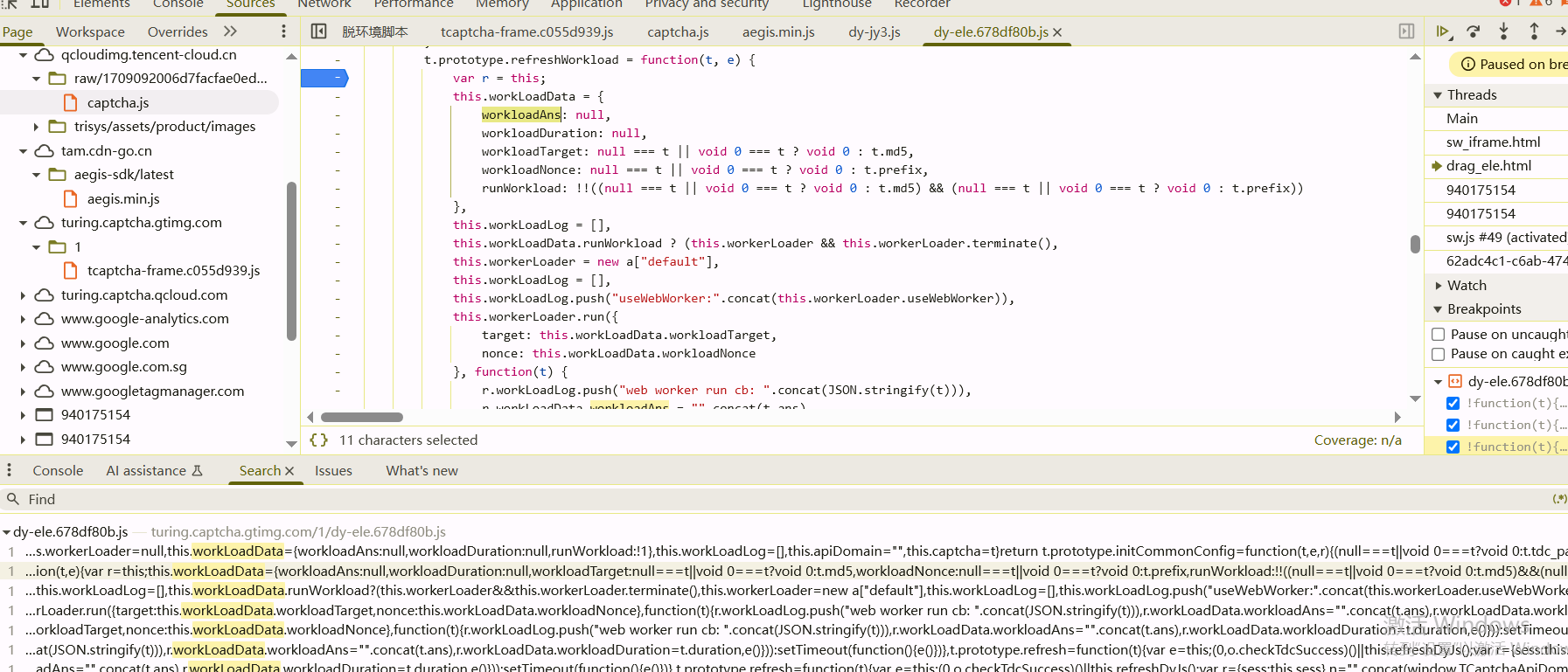The width and height of the screenshot is (1568, 672).
Task: Open the Sources panel three-dot menu
Action: [283, 31]
